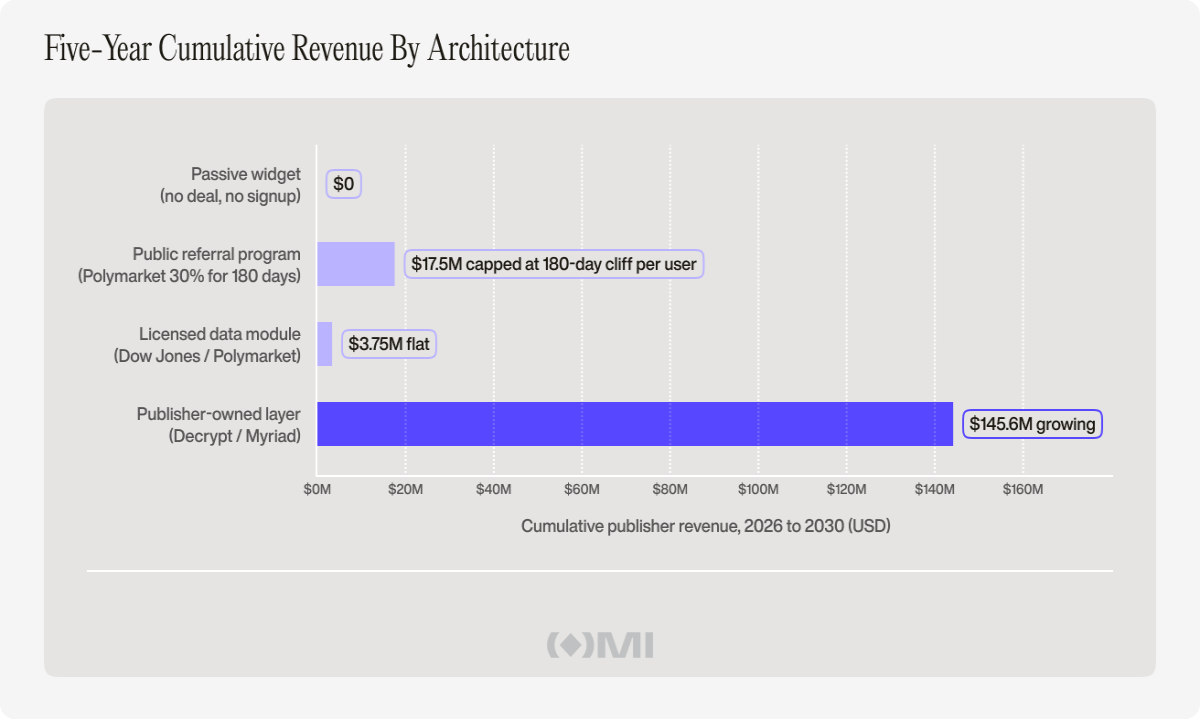Click the '$17.5M capped at 180-day cliff per user' label
The width and height of the screenshot is (1200, 719).
click(x=554, y=264)
